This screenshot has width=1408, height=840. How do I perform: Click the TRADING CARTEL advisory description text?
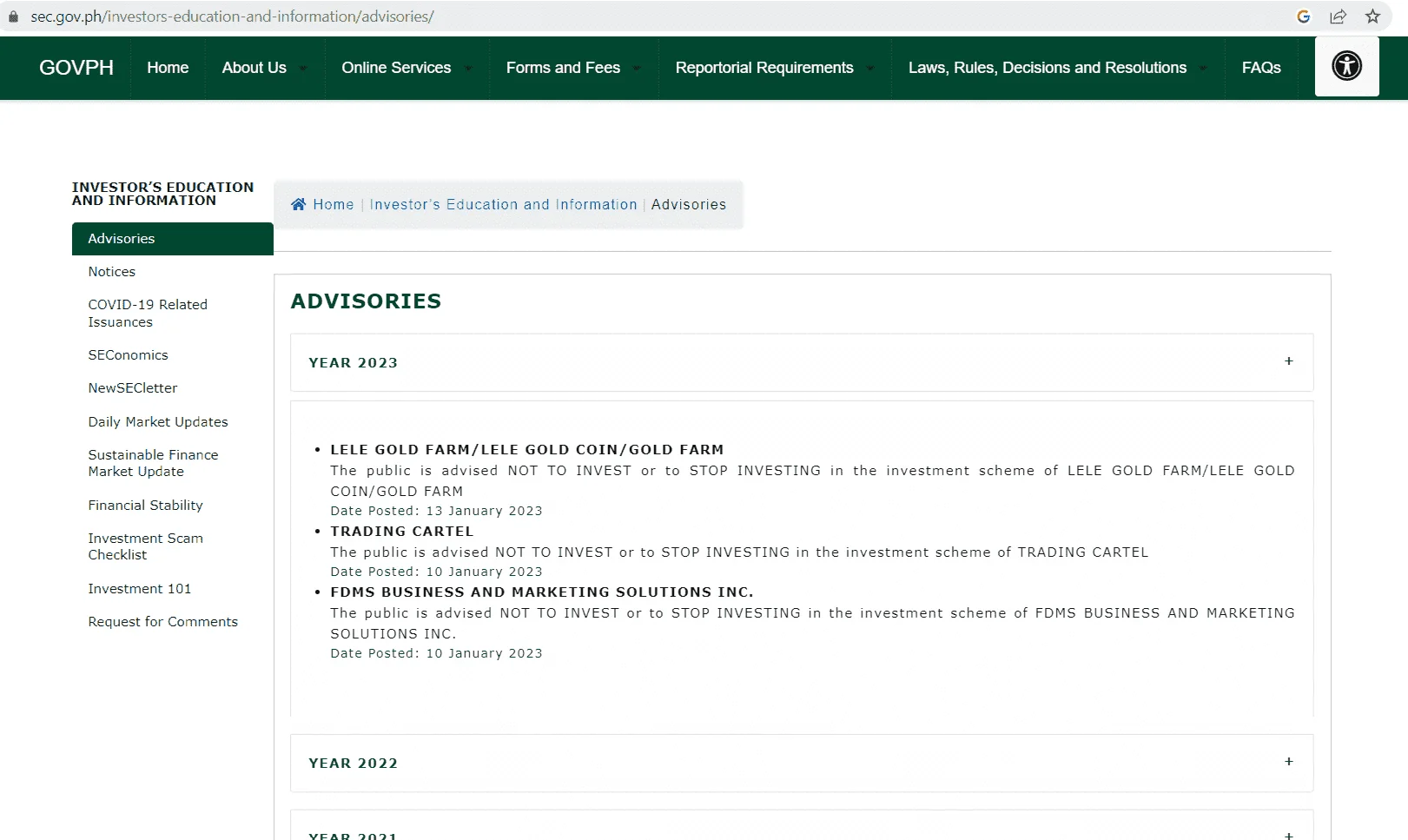(x=739, y=552)
